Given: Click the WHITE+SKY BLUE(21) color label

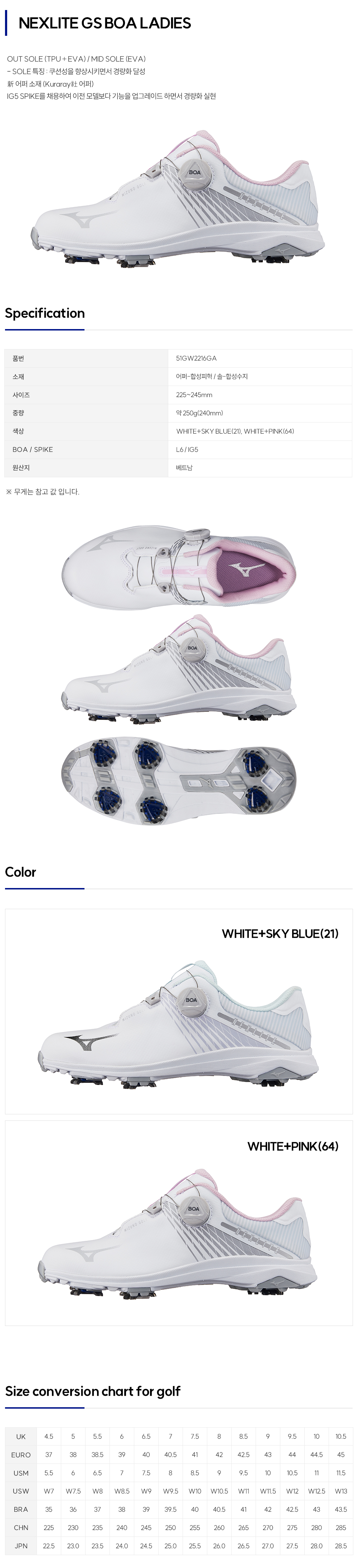Looking at the screenshot, I should click(280, 933).
